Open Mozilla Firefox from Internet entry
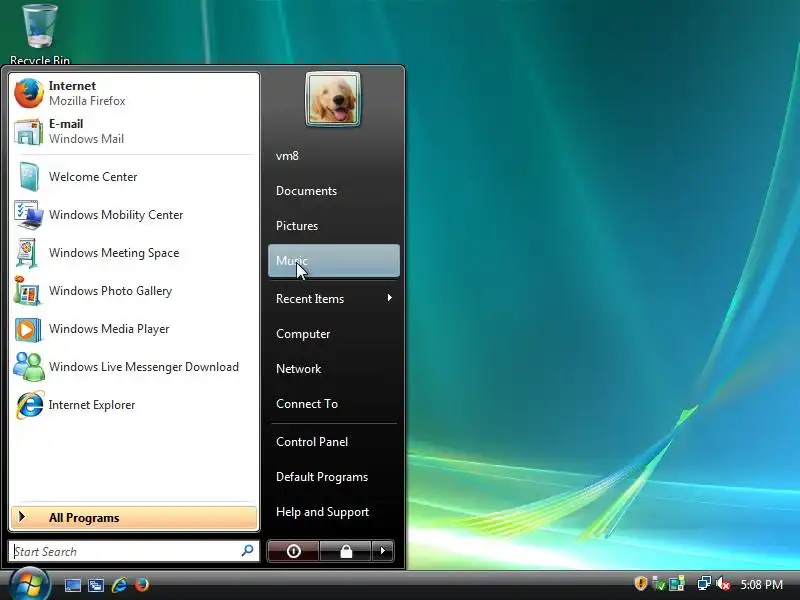 [x=134, y=93]
